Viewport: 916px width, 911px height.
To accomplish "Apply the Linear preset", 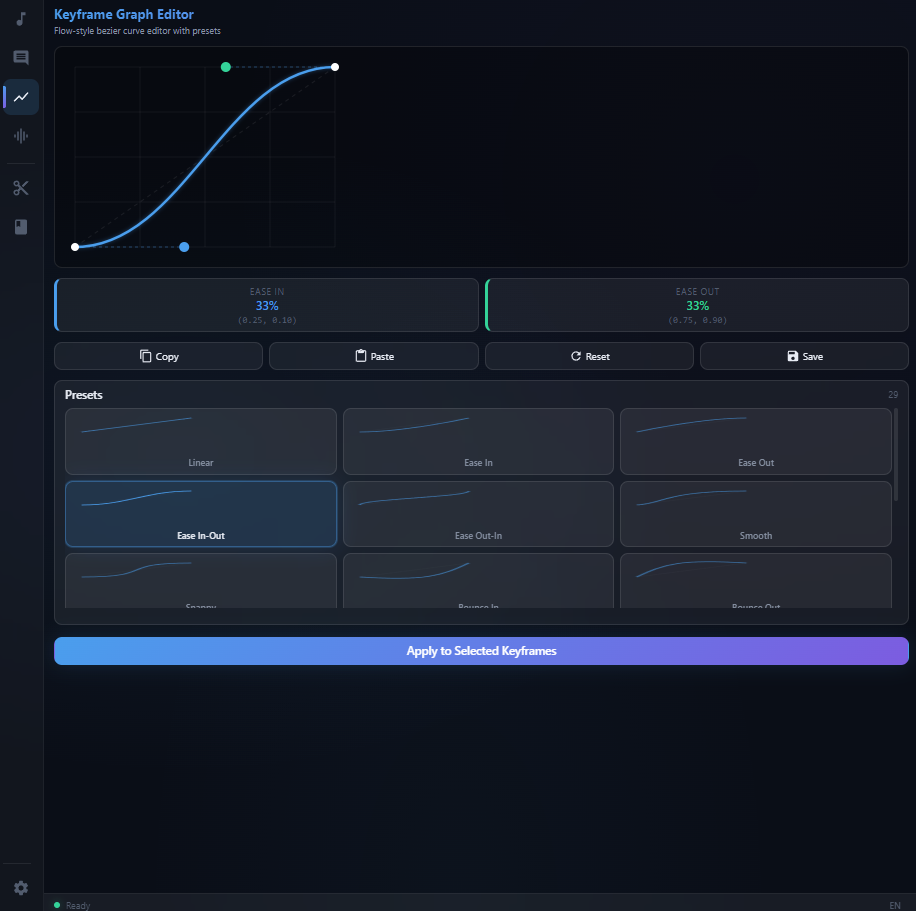I will pos(201,441).
